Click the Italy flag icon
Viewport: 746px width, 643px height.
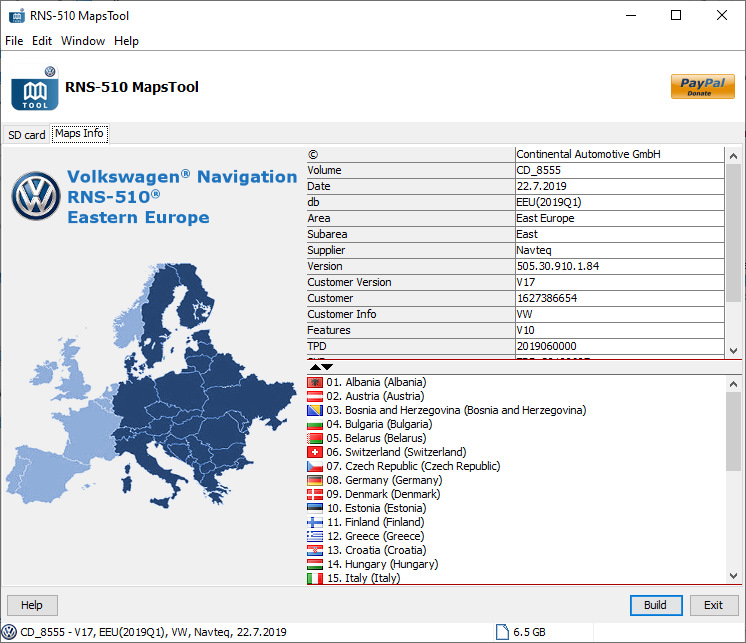click(314, 578)
